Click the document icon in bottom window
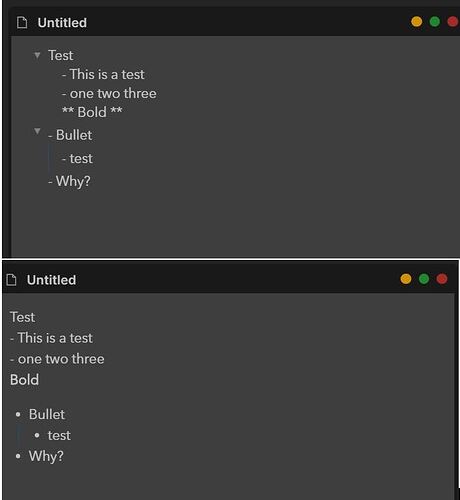This screenshot has height=500, width=460. click(11, 280)
